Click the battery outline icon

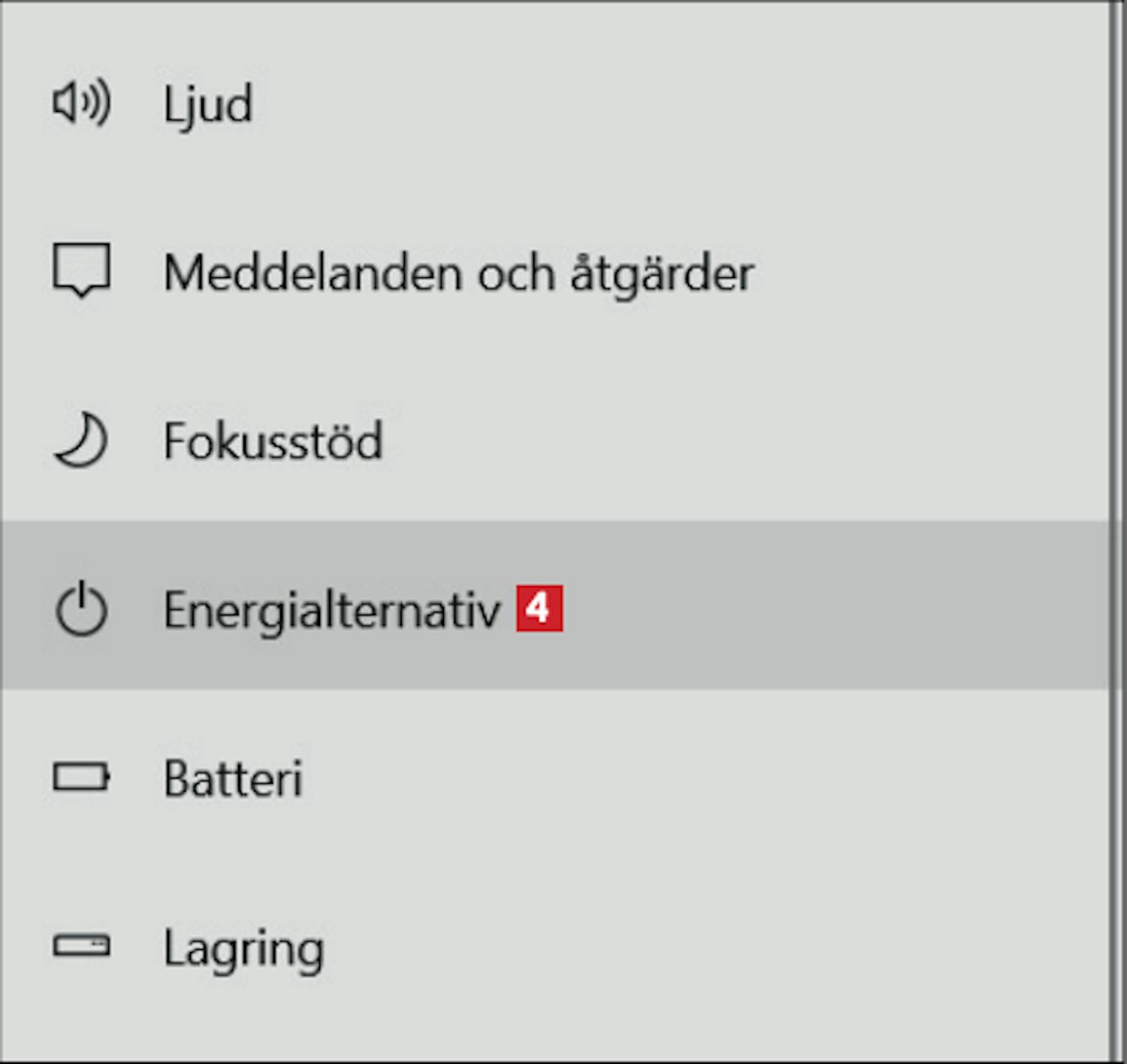coord(81,777)
